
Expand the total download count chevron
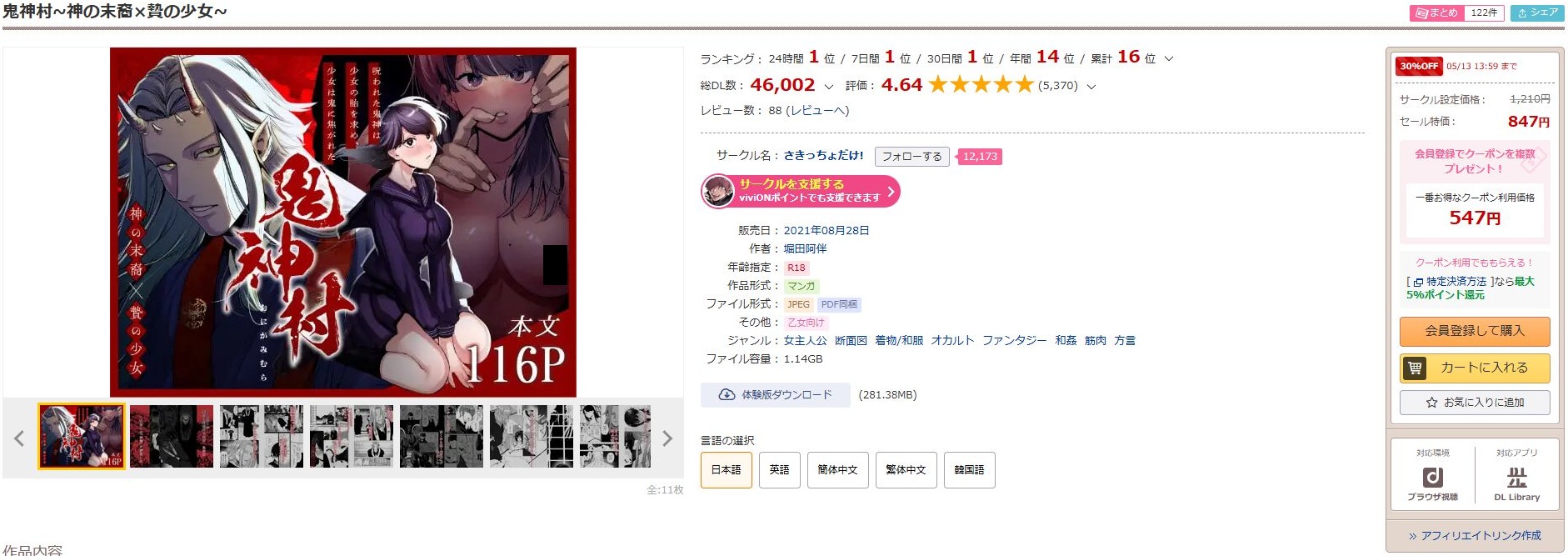click(828, 86)
